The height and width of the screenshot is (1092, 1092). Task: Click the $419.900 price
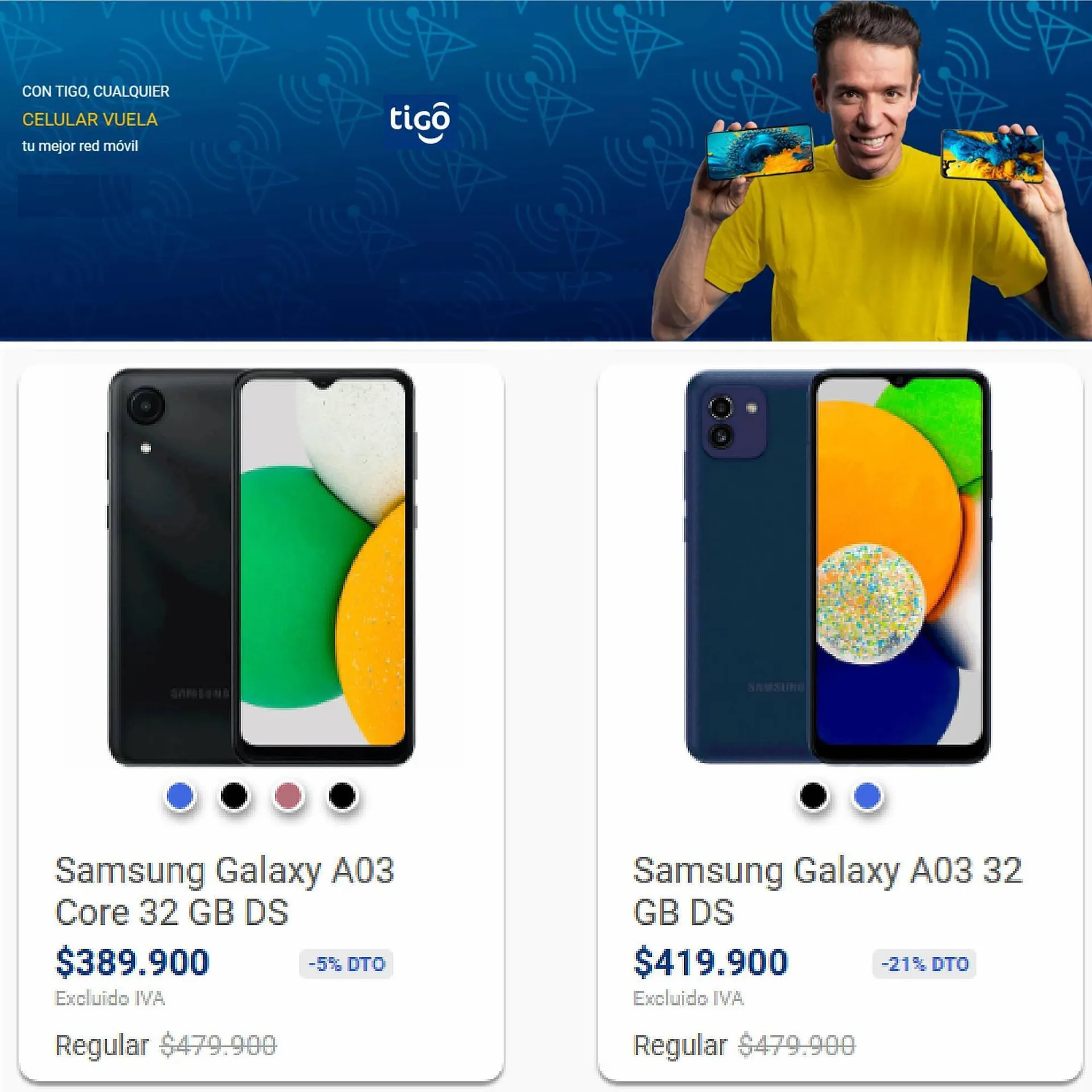point(711,962)
